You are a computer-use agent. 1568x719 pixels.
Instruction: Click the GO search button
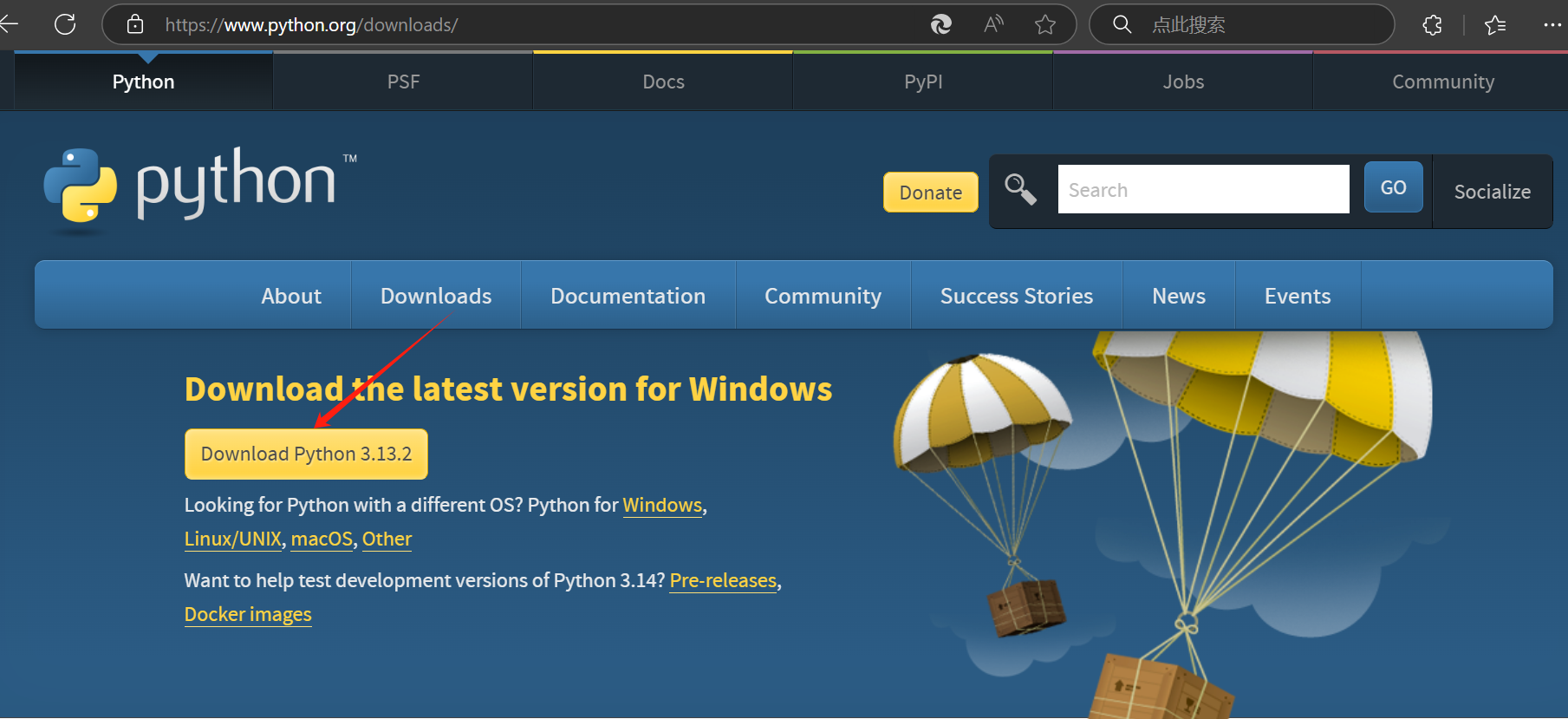tap(1393, 187)
